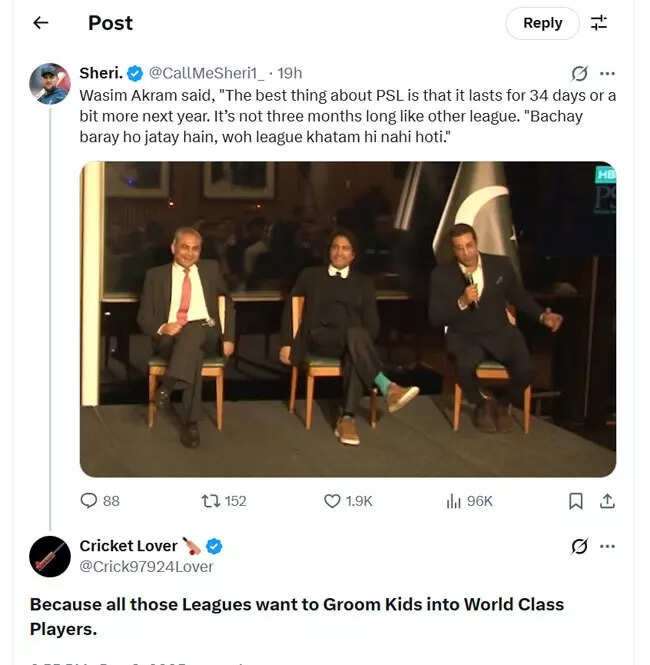Open Cricket Lover's profile avatar
Viewport: 650px width, 665px height.
50,556
